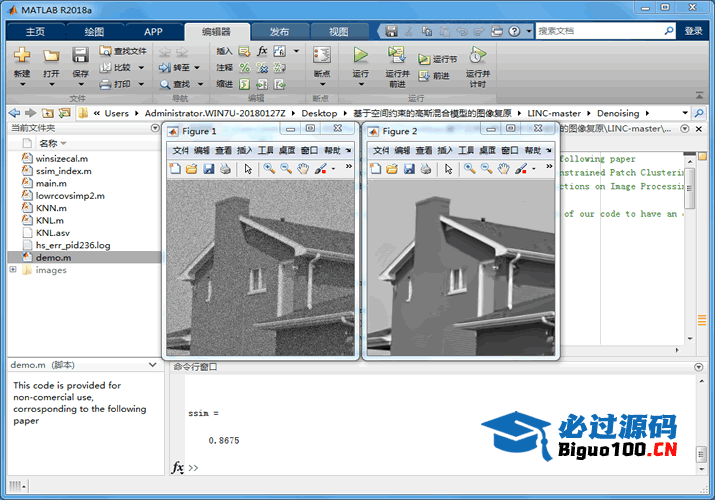Open the command window actions dropdown
Image resolution: width=715 pixels, height=500 pixels.
[699, 367]
